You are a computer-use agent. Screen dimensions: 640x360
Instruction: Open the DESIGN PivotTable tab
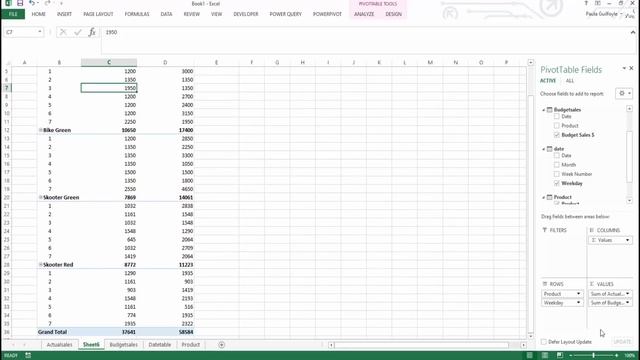pos(393,14)
